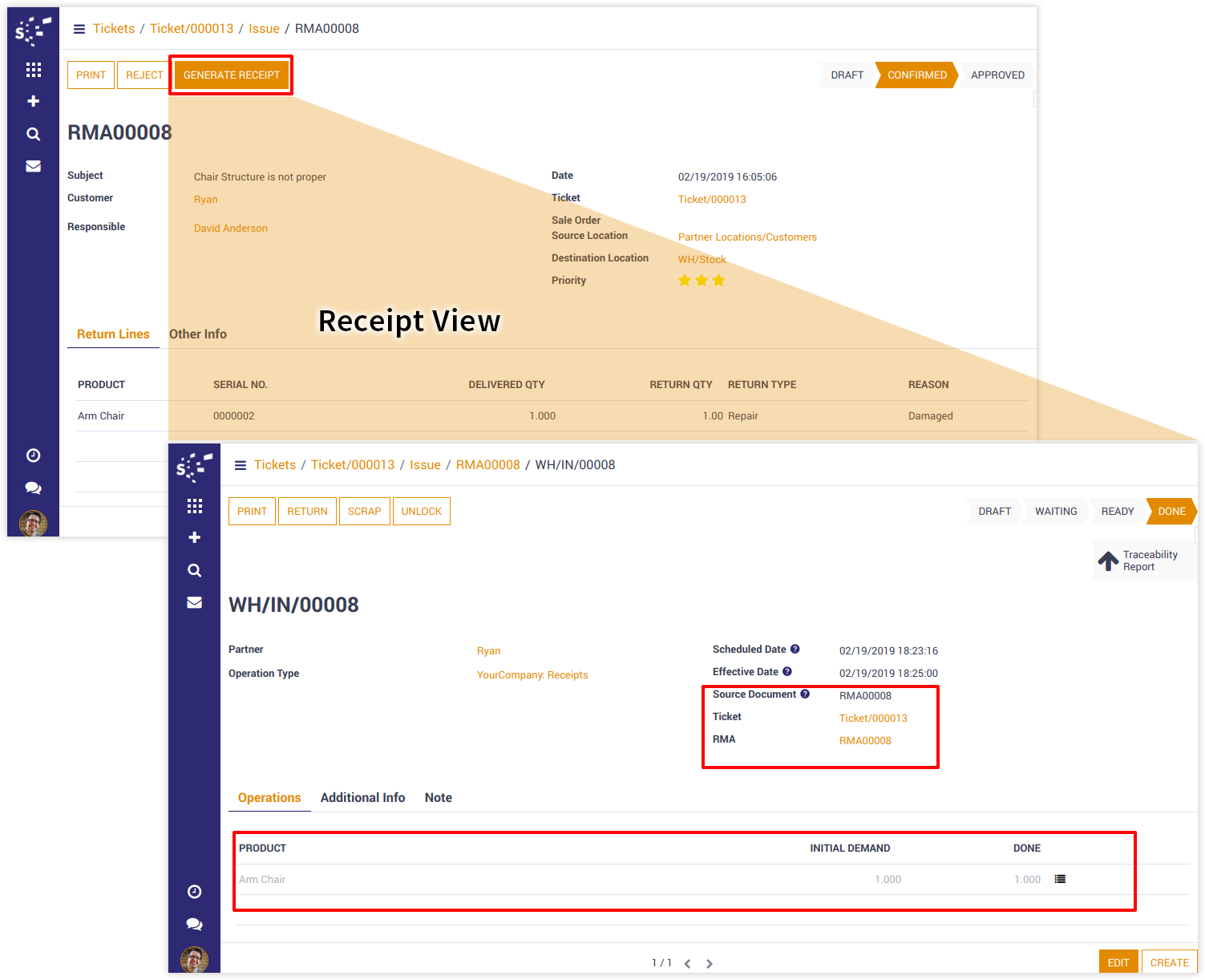
Task: Open the clock activities icon in lower sidebar
Action: (194, 892)
